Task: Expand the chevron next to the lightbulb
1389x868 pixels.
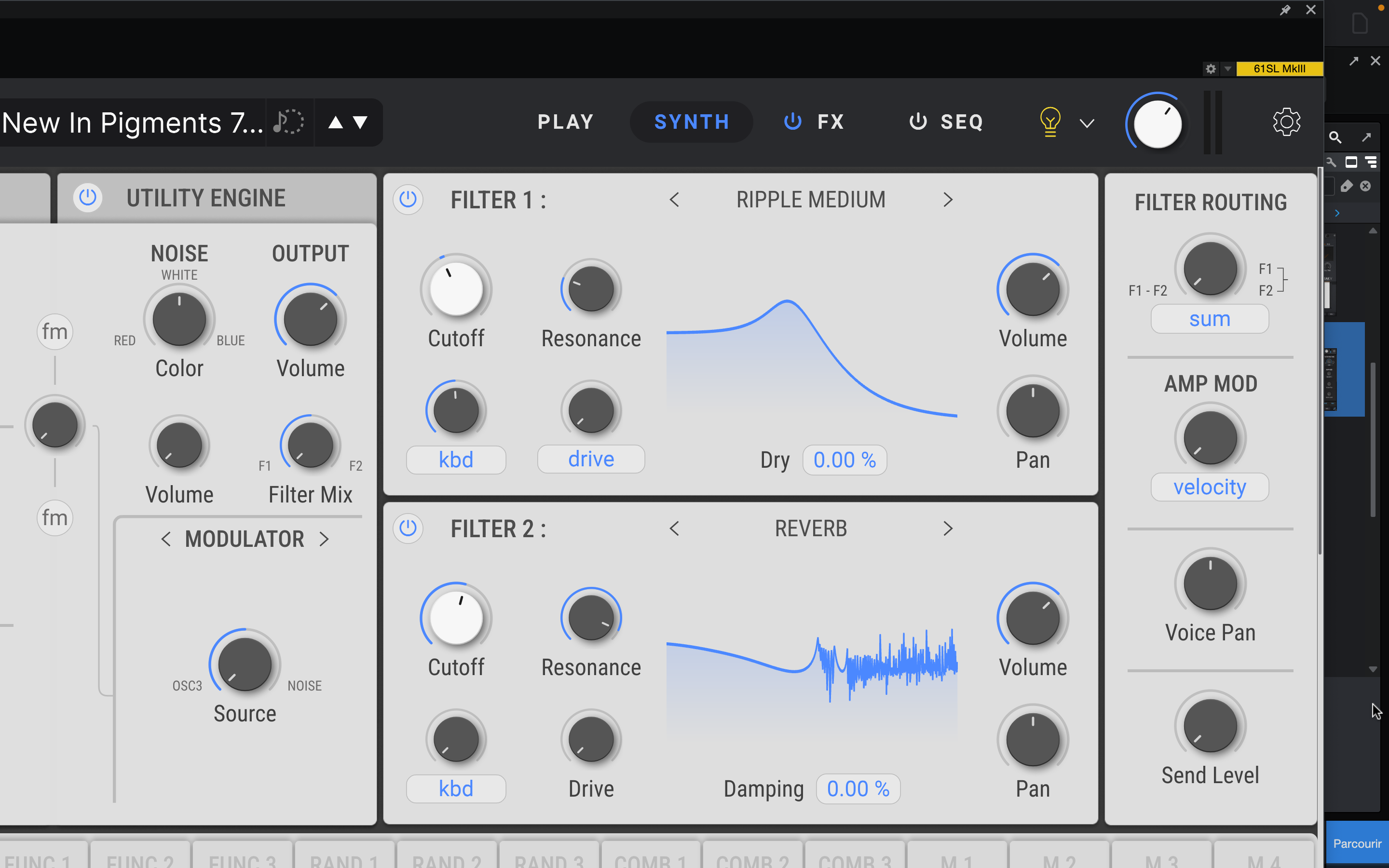Action: (1087, 123)
